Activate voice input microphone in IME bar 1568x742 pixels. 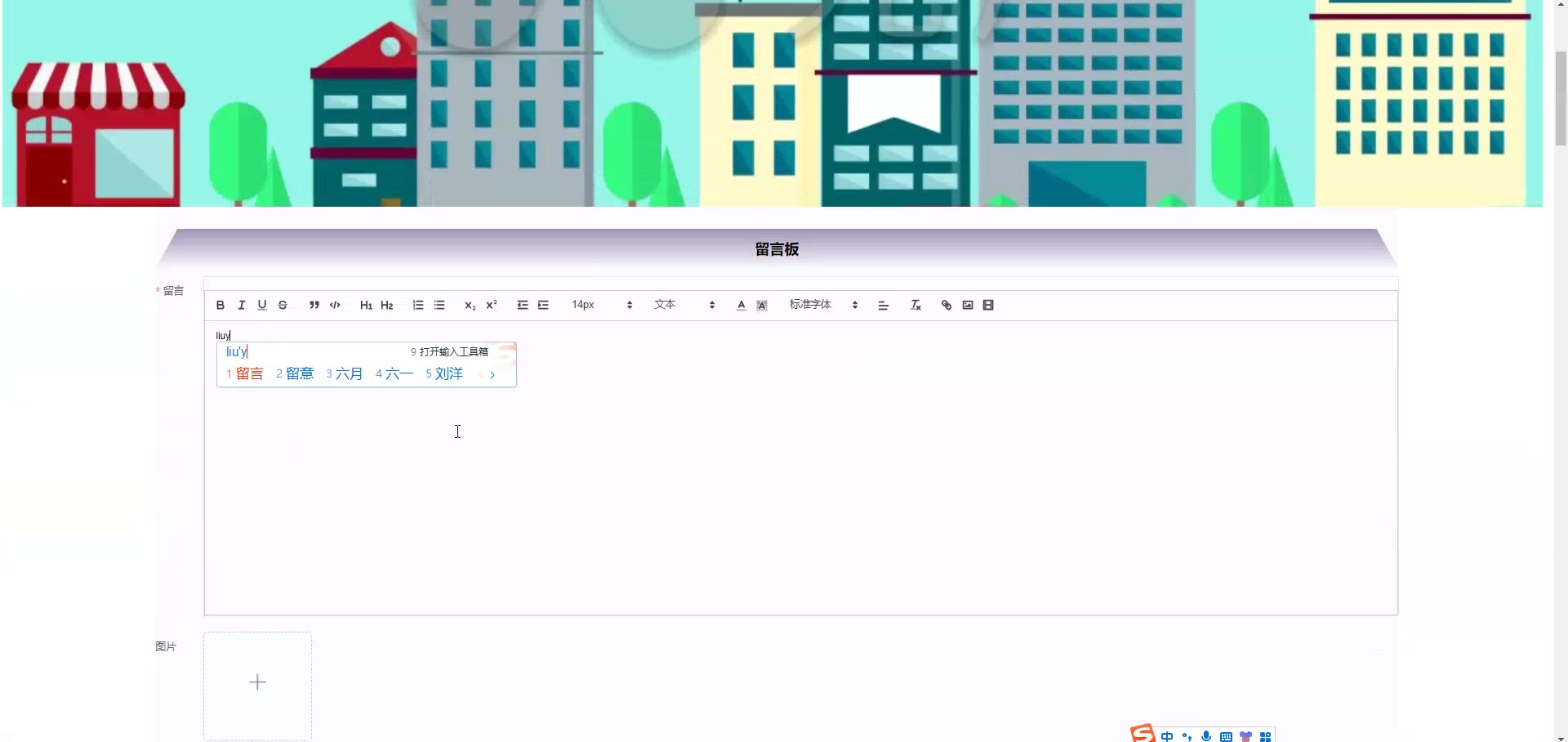pos(1206,736)
